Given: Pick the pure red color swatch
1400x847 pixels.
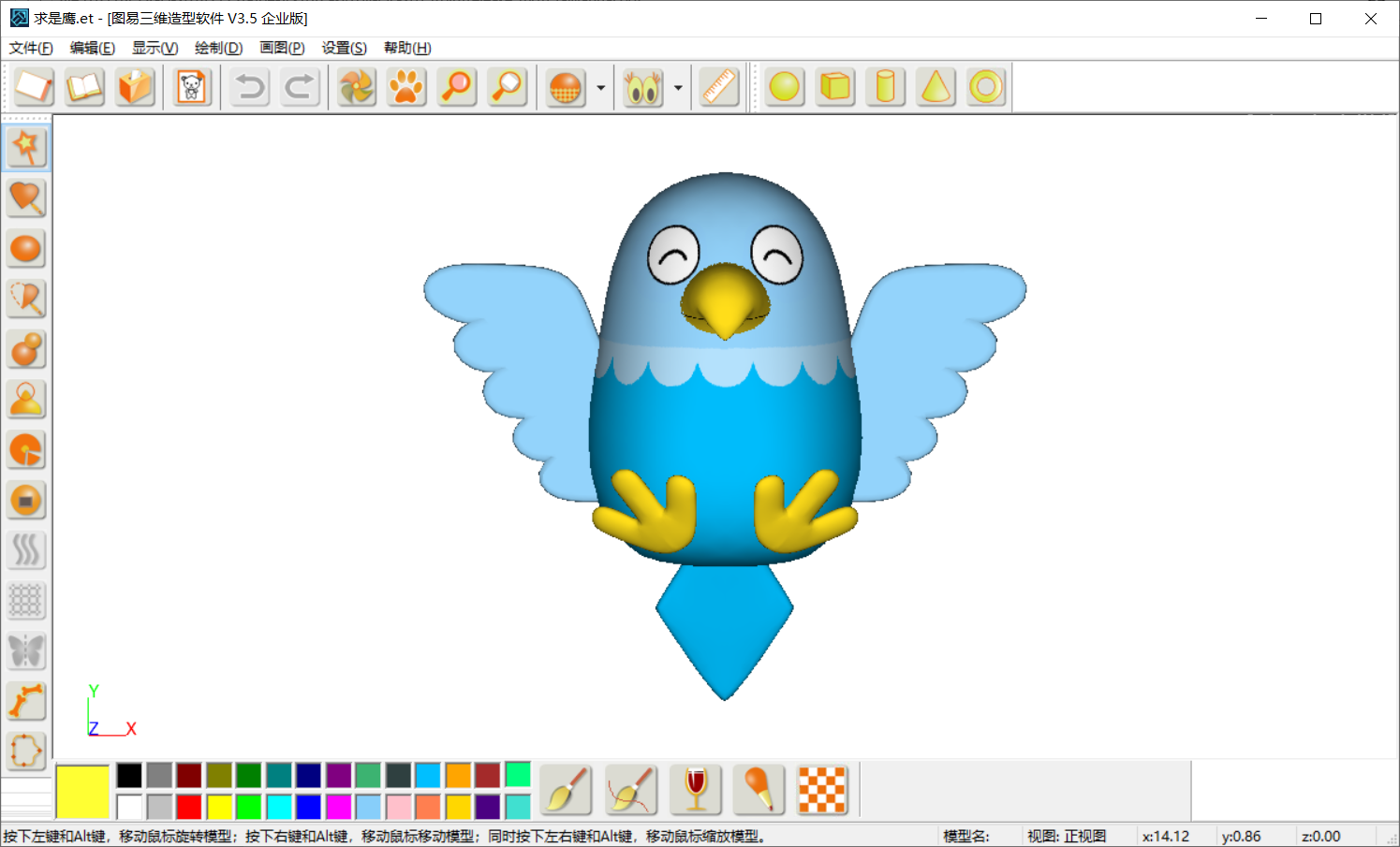Looking at the screenshot, I should [x=189, y=807].
